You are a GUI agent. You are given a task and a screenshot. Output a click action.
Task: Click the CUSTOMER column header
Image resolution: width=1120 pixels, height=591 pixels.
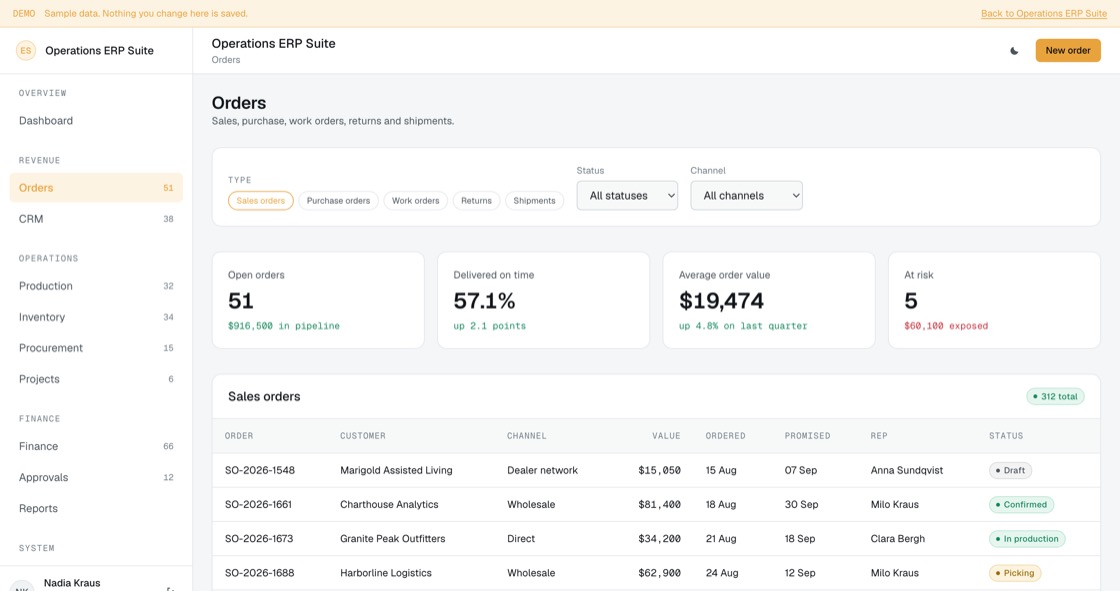tap(363, 436)
